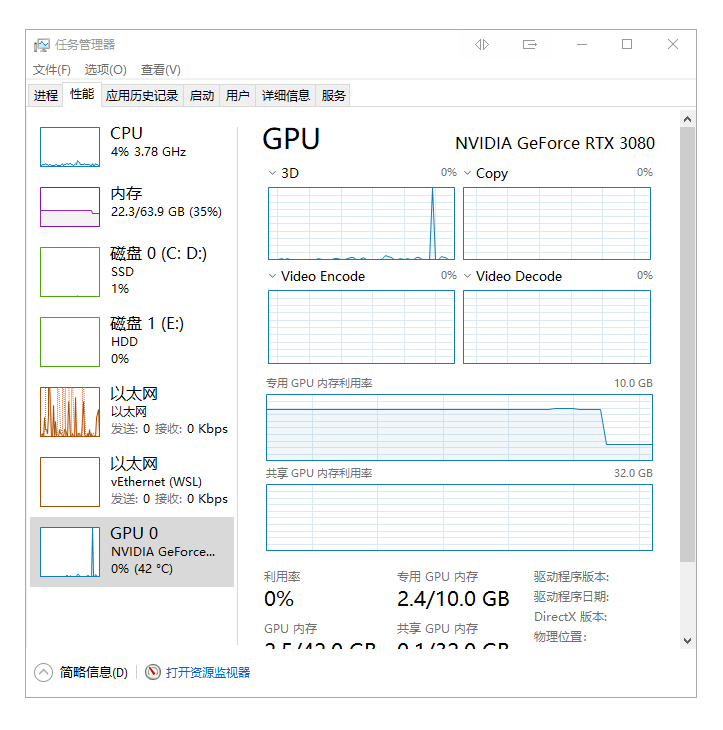
Task: Click the 专用 GPU 内存利用率 usage graph
Action: 459,427
